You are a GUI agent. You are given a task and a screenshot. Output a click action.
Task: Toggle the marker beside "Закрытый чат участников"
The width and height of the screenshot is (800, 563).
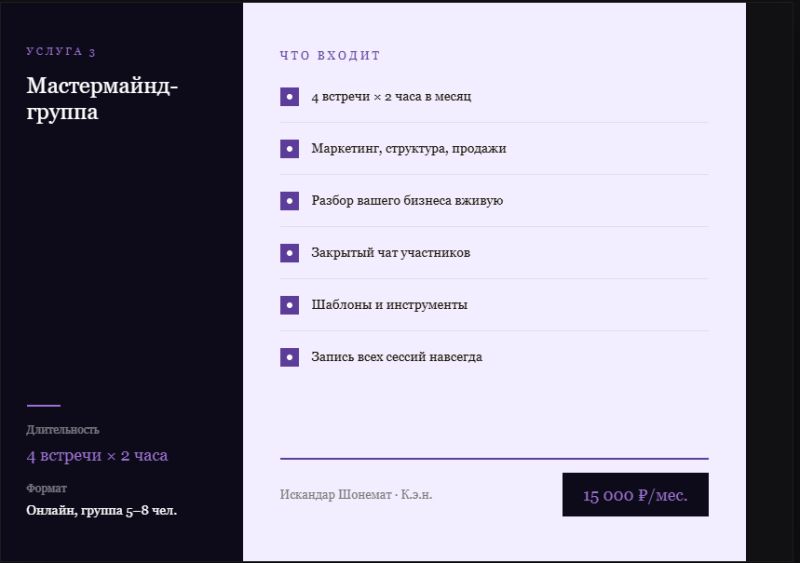290,253
